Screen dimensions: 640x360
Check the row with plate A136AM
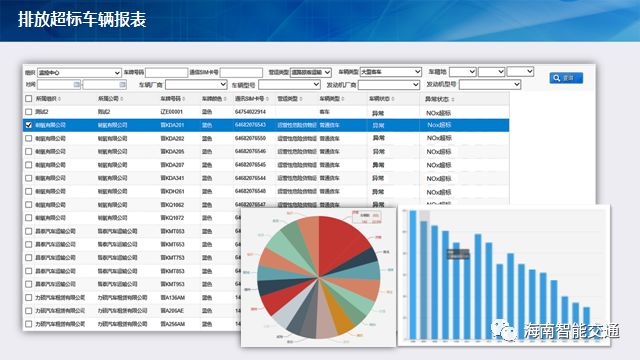click(x=29, y=298)
